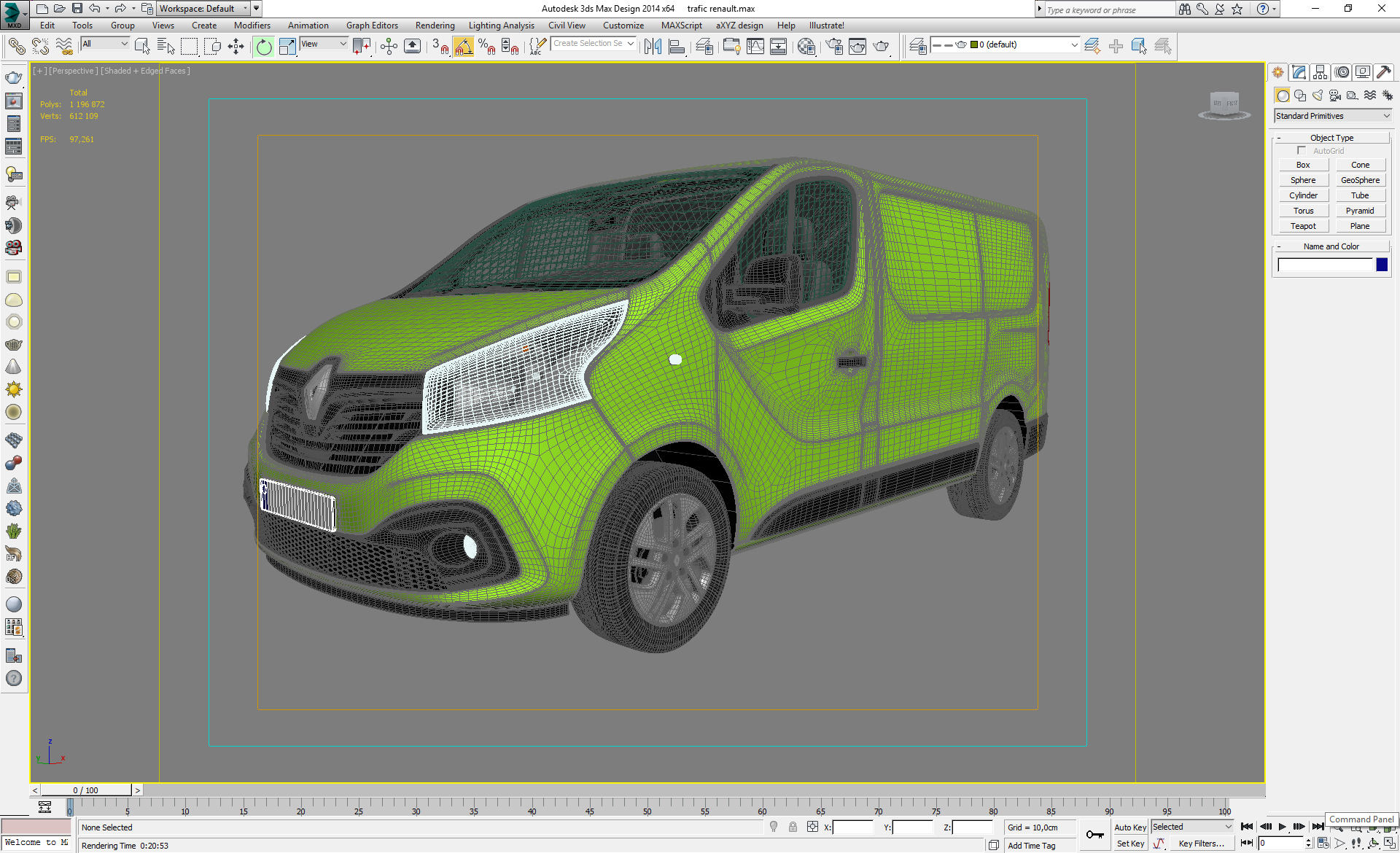Switch to the Lights category icon
The image size is (1400, 853).
[x=1318, y=96]
